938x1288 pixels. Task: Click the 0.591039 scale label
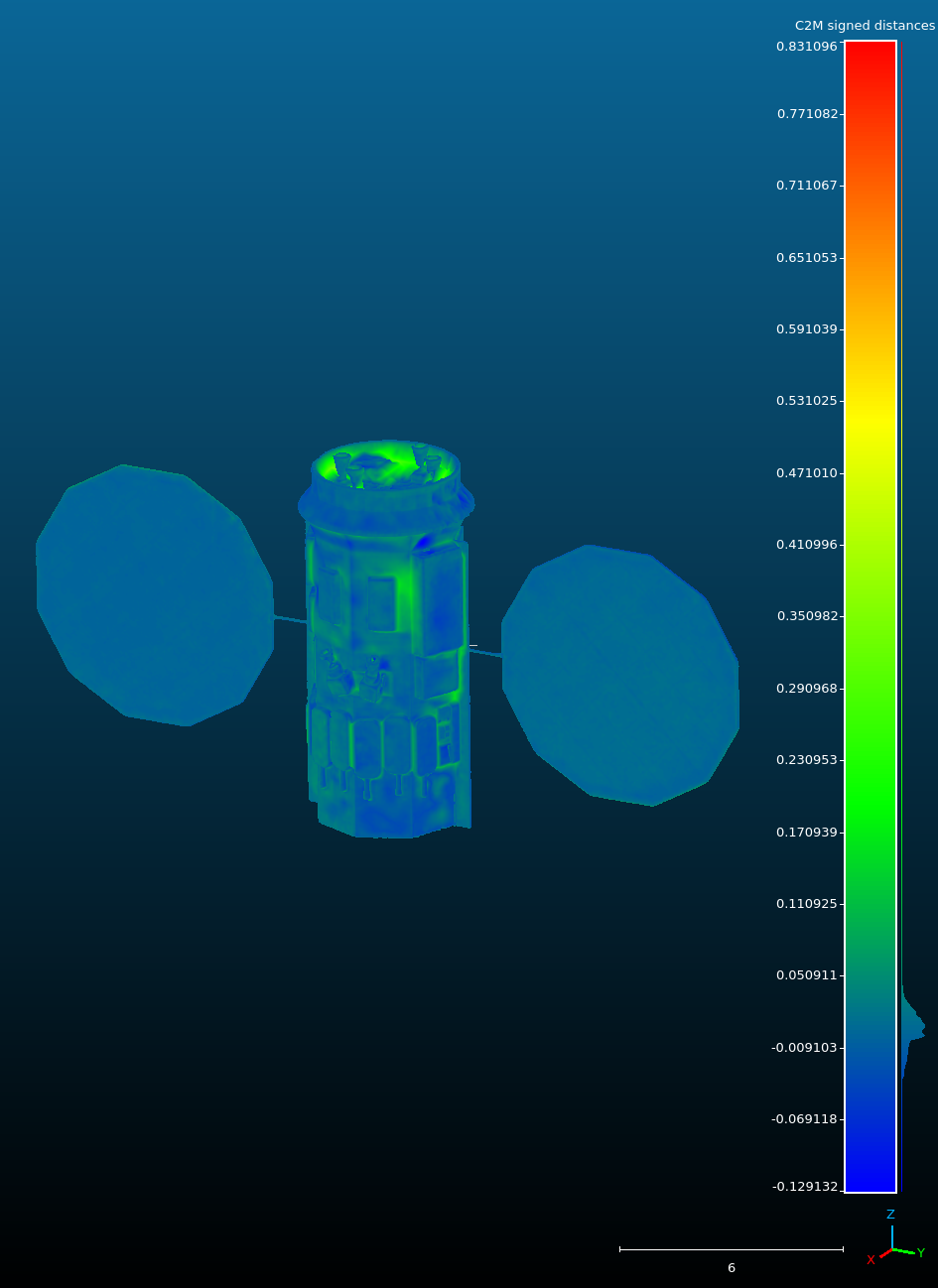tap(806, 329)
